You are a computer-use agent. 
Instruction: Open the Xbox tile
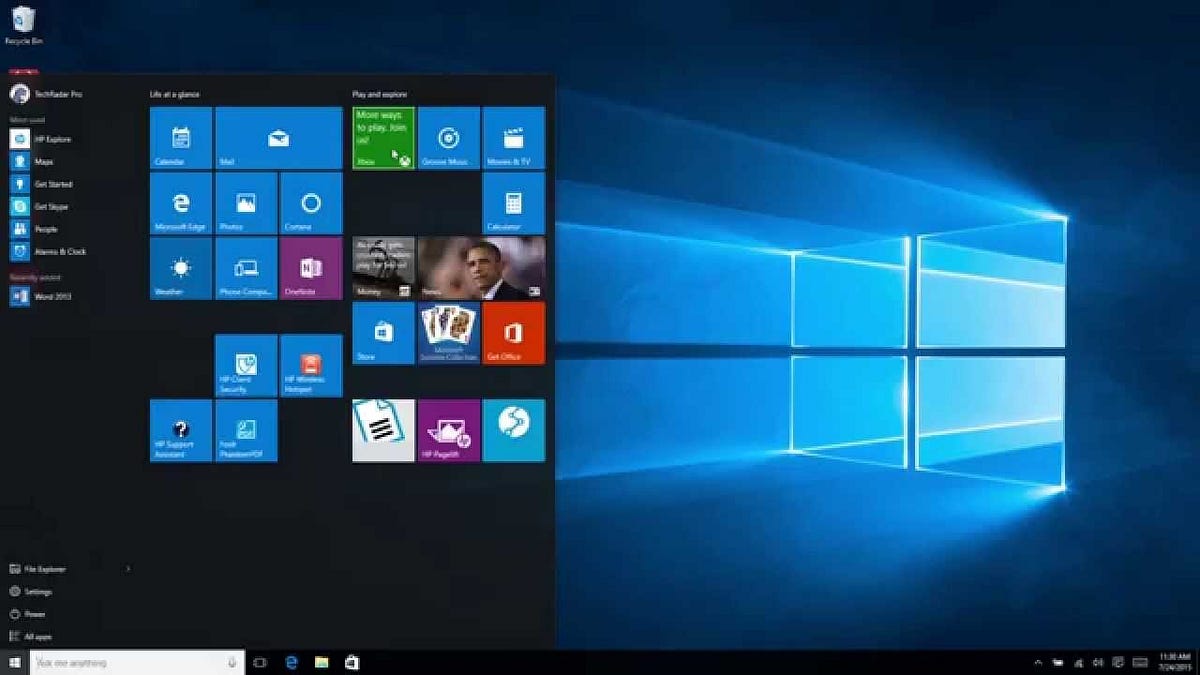click(382, 139)
